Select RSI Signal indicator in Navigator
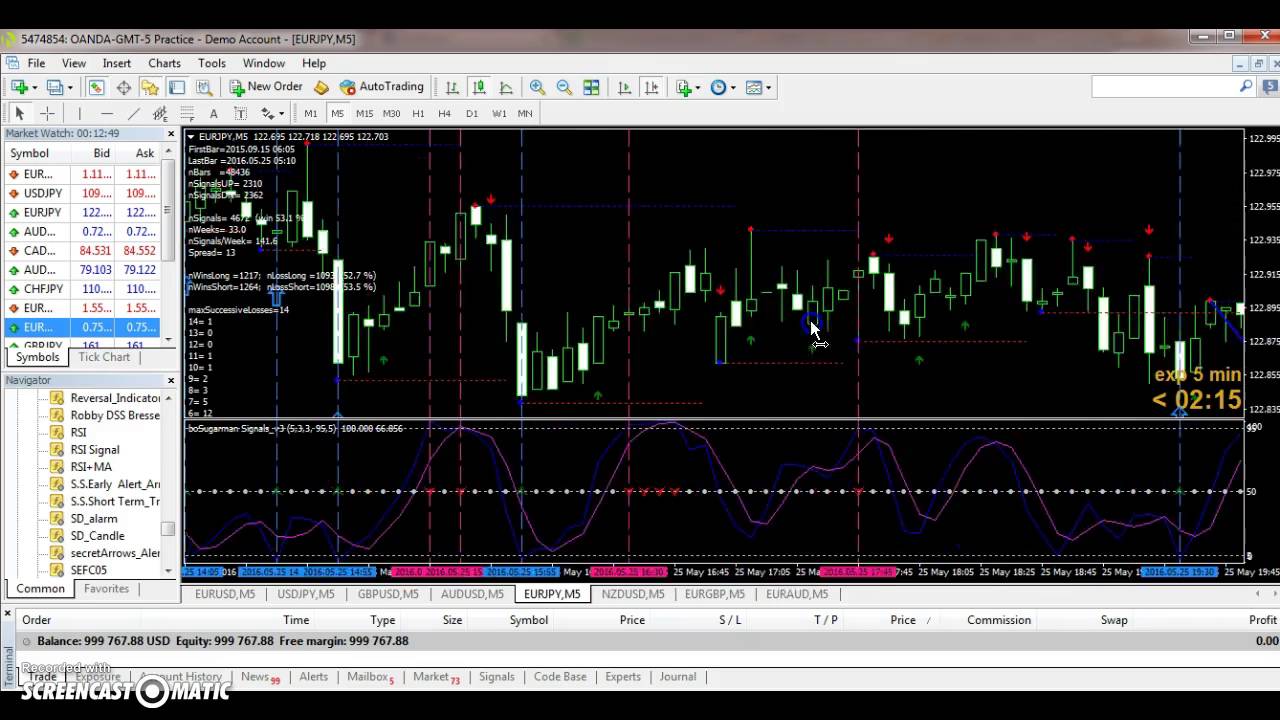The width and height of the screenshot is (1280, 720). [x=94, y=450]
